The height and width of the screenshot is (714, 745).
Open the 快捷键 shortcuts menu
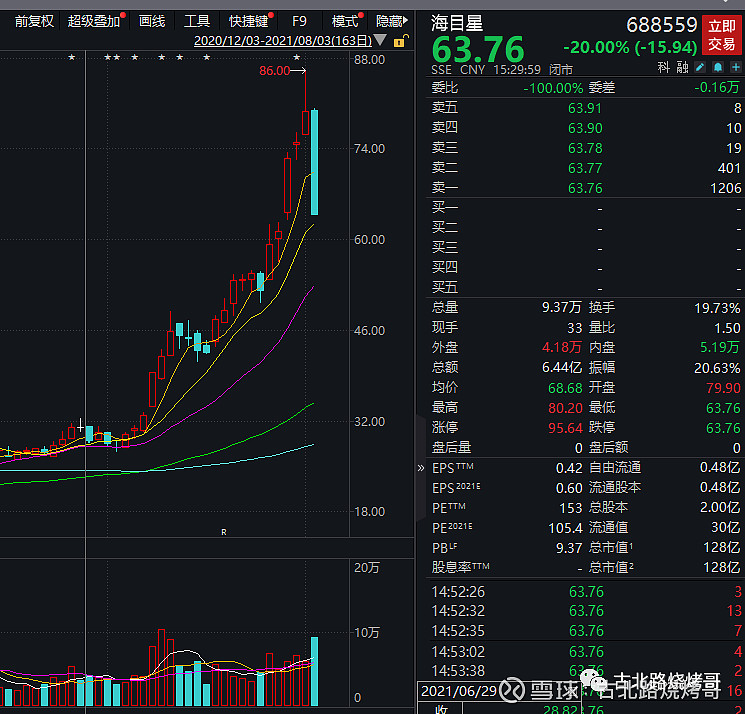tap(248, 21)
